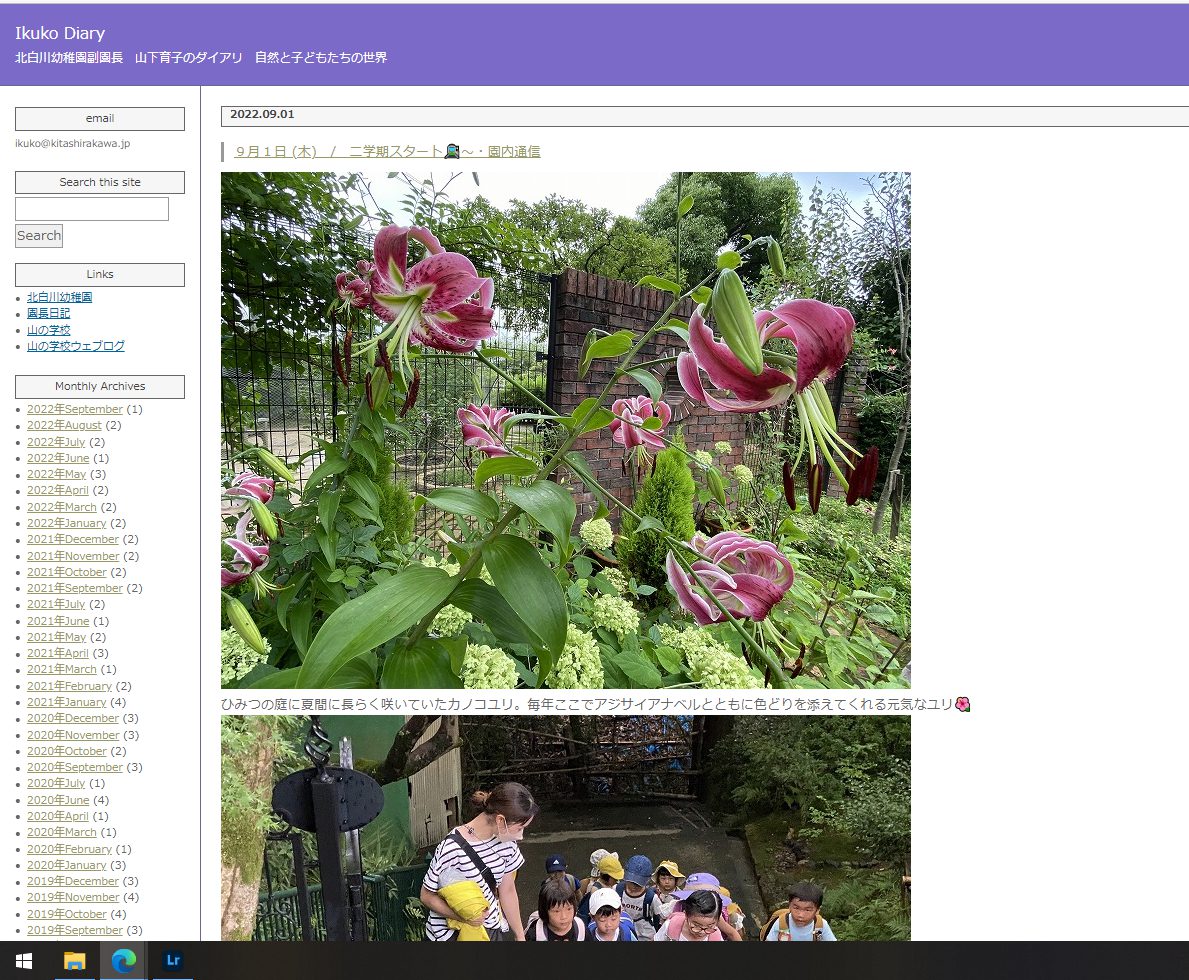The image size is (1189, 980).
Task: Open the 北白川幼稚園 link
Action: click(x=60, y=297)
